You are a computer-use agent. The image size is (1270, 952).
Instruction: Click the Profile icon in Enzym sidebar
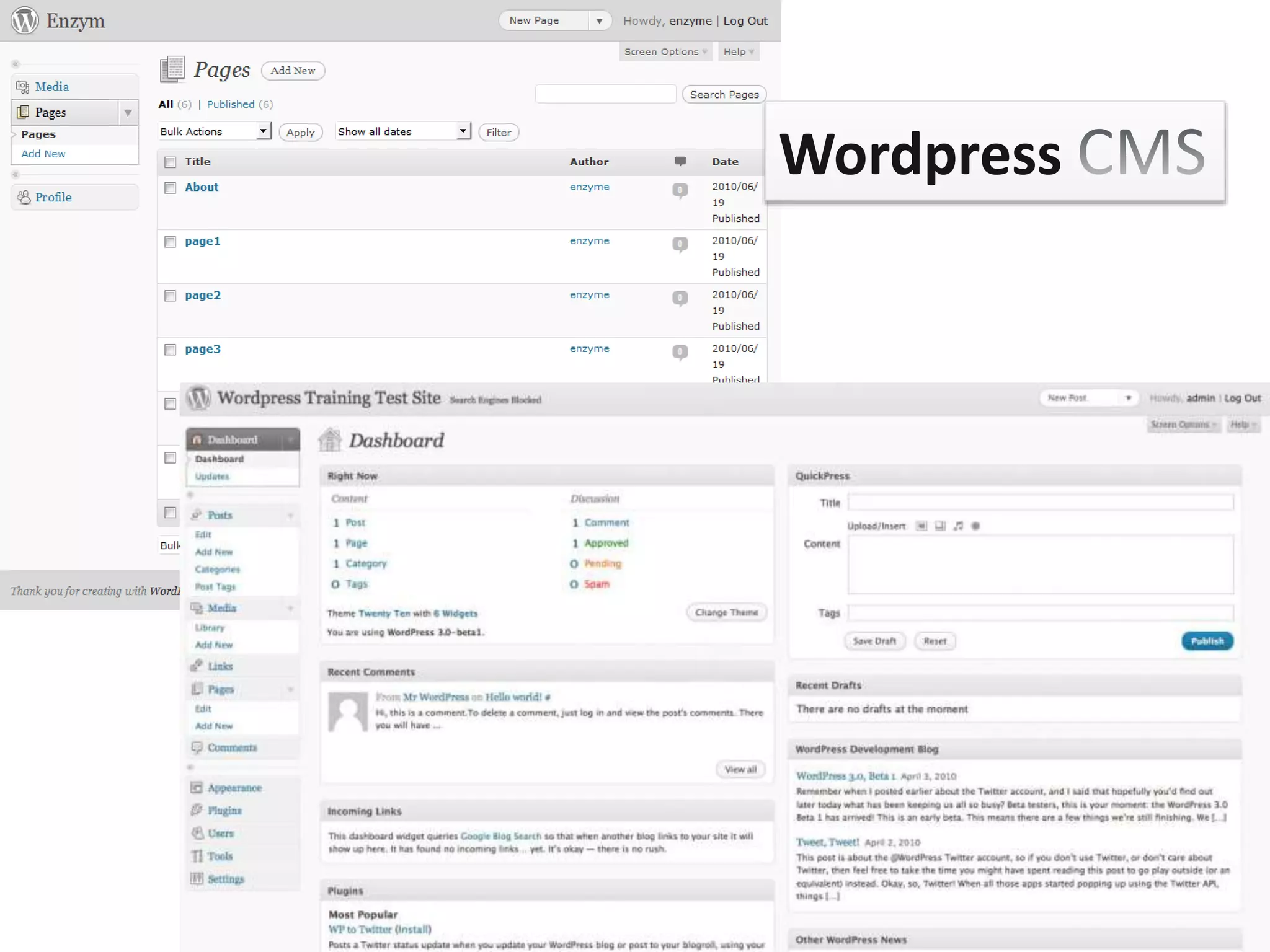click(24, 197)
